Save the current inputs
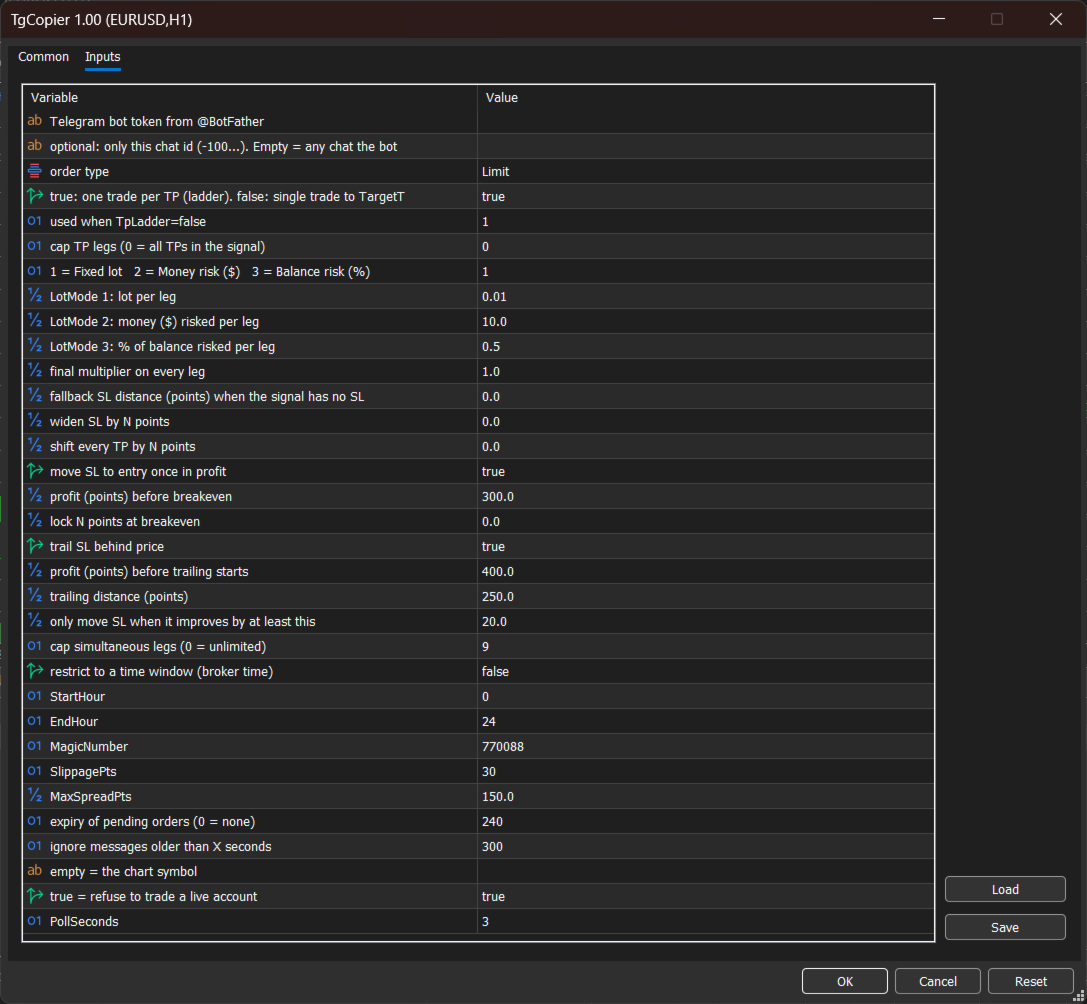 pos(1005,928)
